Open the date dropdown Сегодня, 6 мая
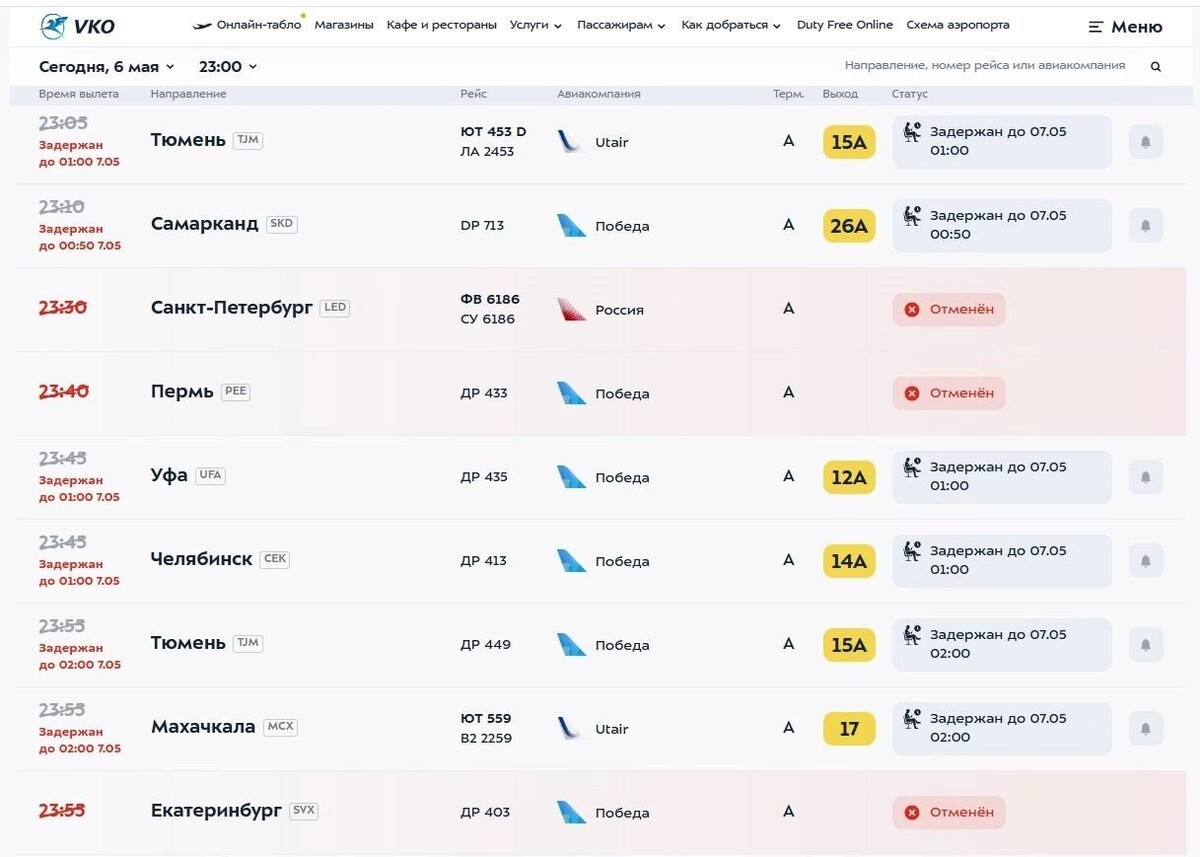Image resolution: width=1200 pixels, height=857 pixels. (x=106, y=67)
